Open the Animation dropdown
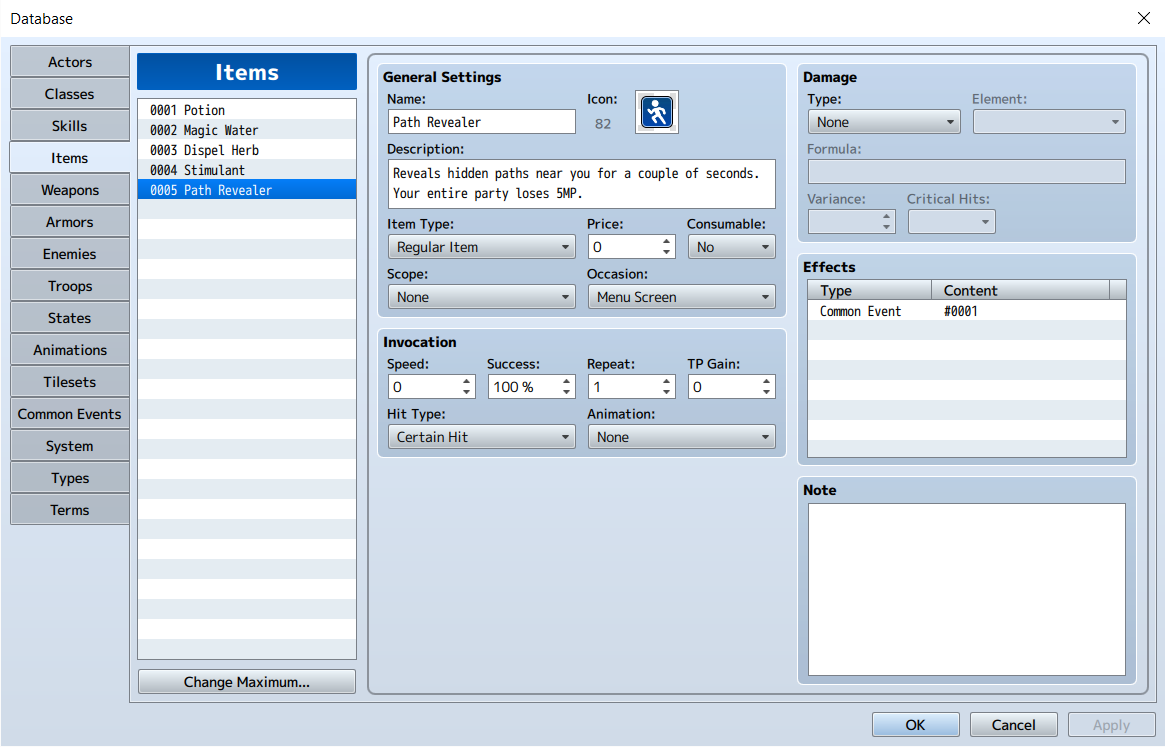Image resolution: width=1165 pixels, height=747 pixels. pos(681,437)
